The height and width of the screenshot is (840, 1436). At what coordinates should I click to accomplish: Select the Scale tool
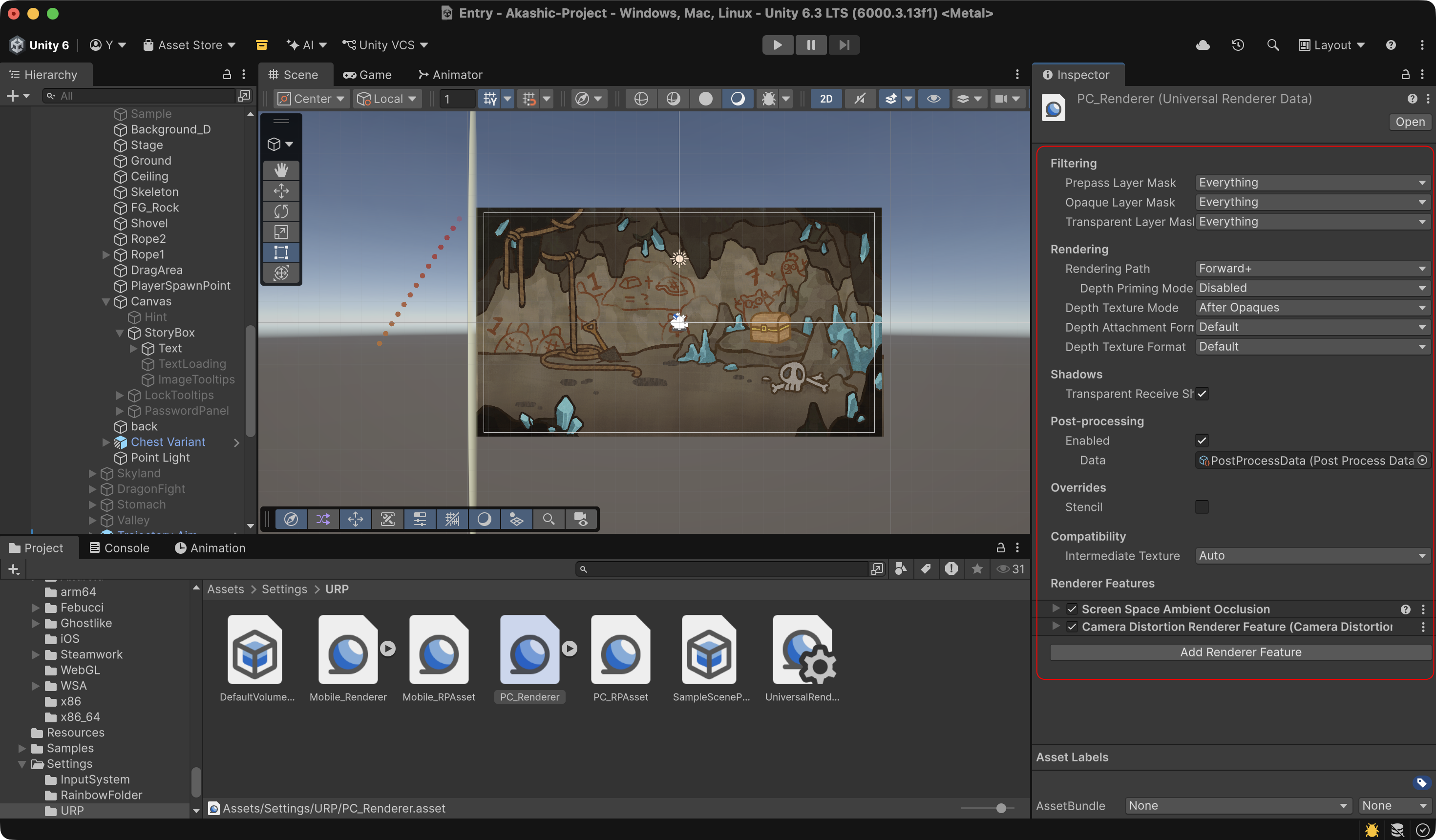[x=281, y=232]
